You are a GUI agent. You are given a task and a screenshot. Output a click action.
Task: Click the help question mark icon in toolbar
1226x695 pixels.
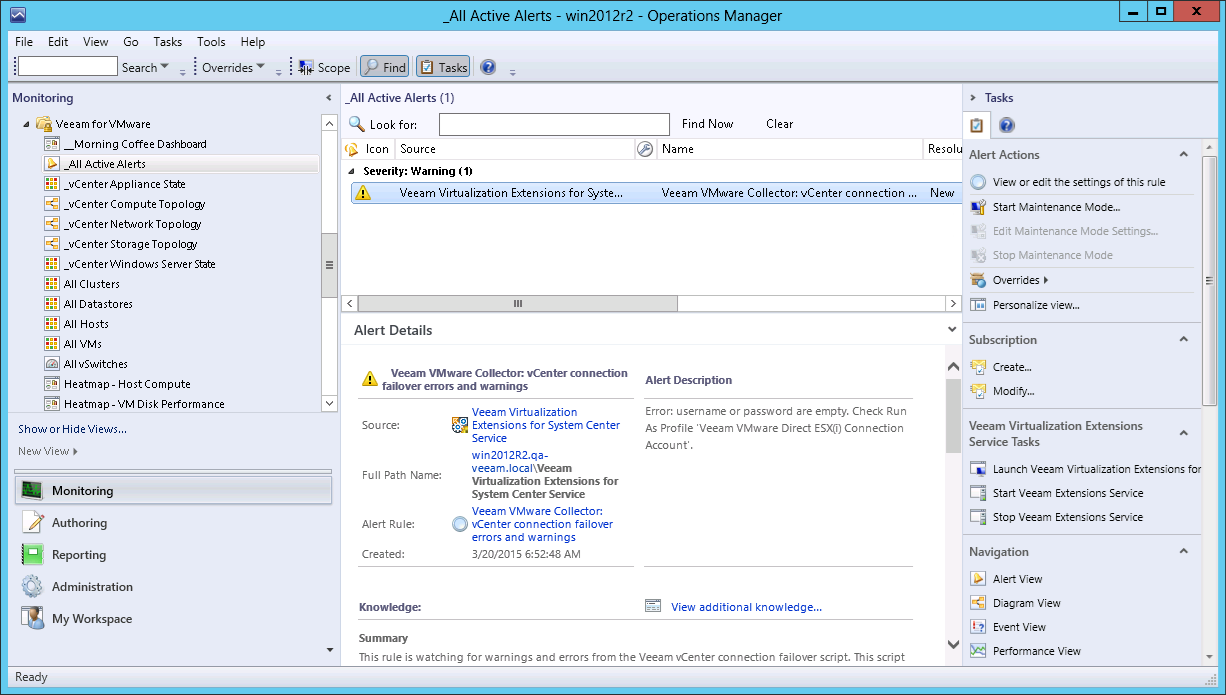pyautogui.click(x=488, y=67)
